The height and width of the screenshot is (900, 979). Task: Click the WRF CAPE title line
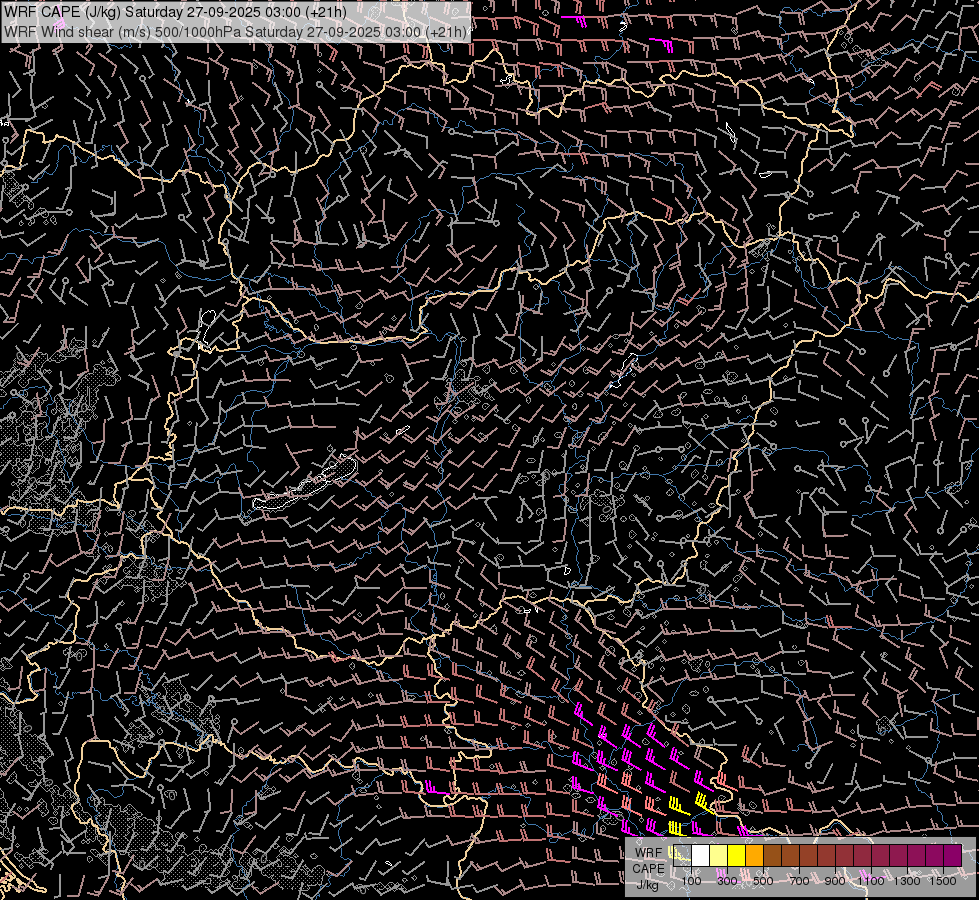pyautogui.click(x=176, y=12)
